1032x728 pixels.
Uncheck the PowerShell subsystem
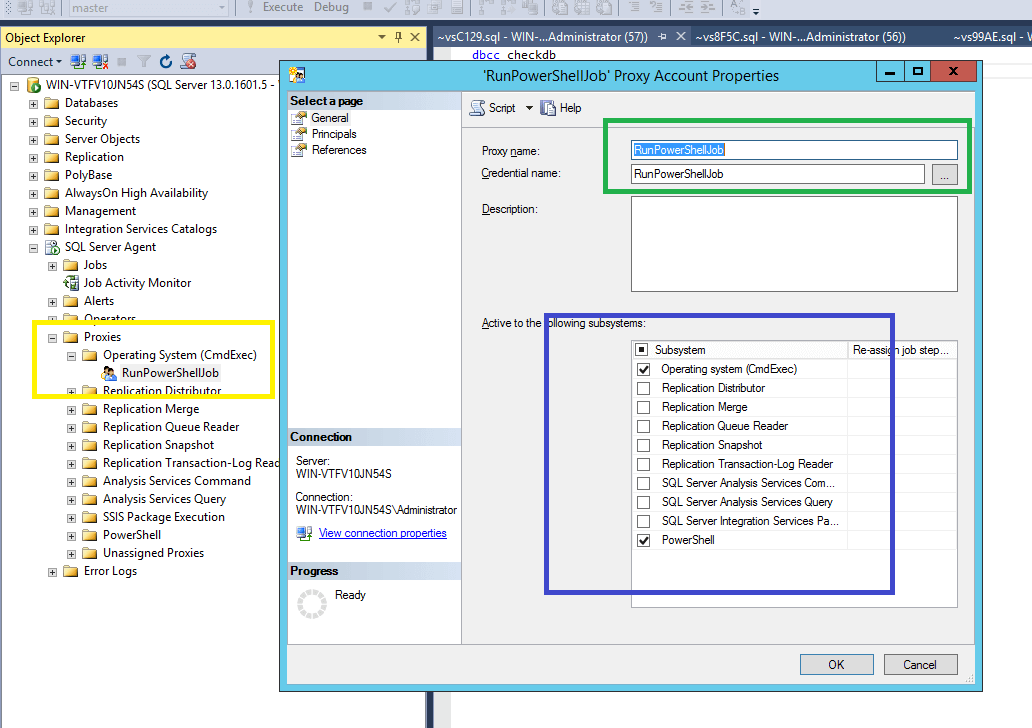[644, 540]
